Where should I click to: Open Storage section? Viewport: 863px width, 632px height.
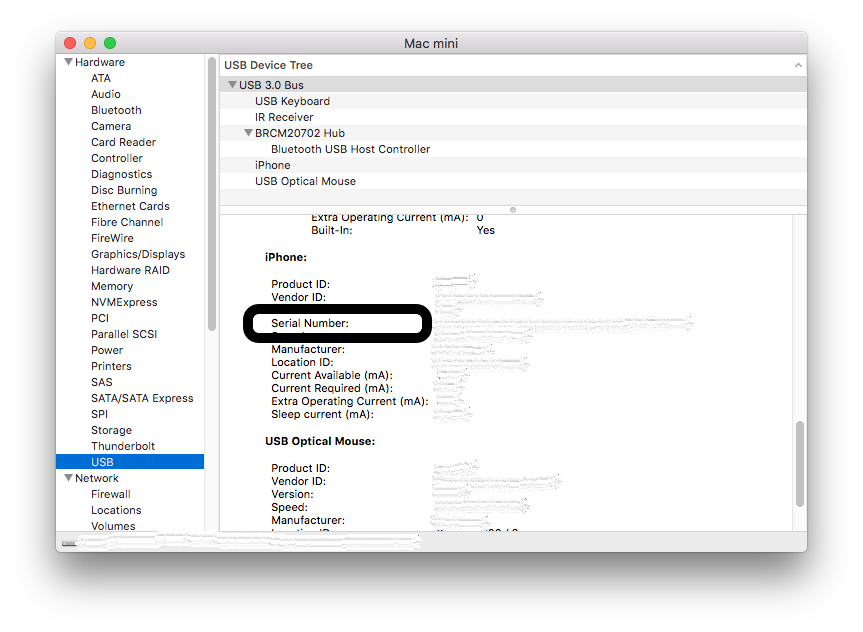click(111, 429)
